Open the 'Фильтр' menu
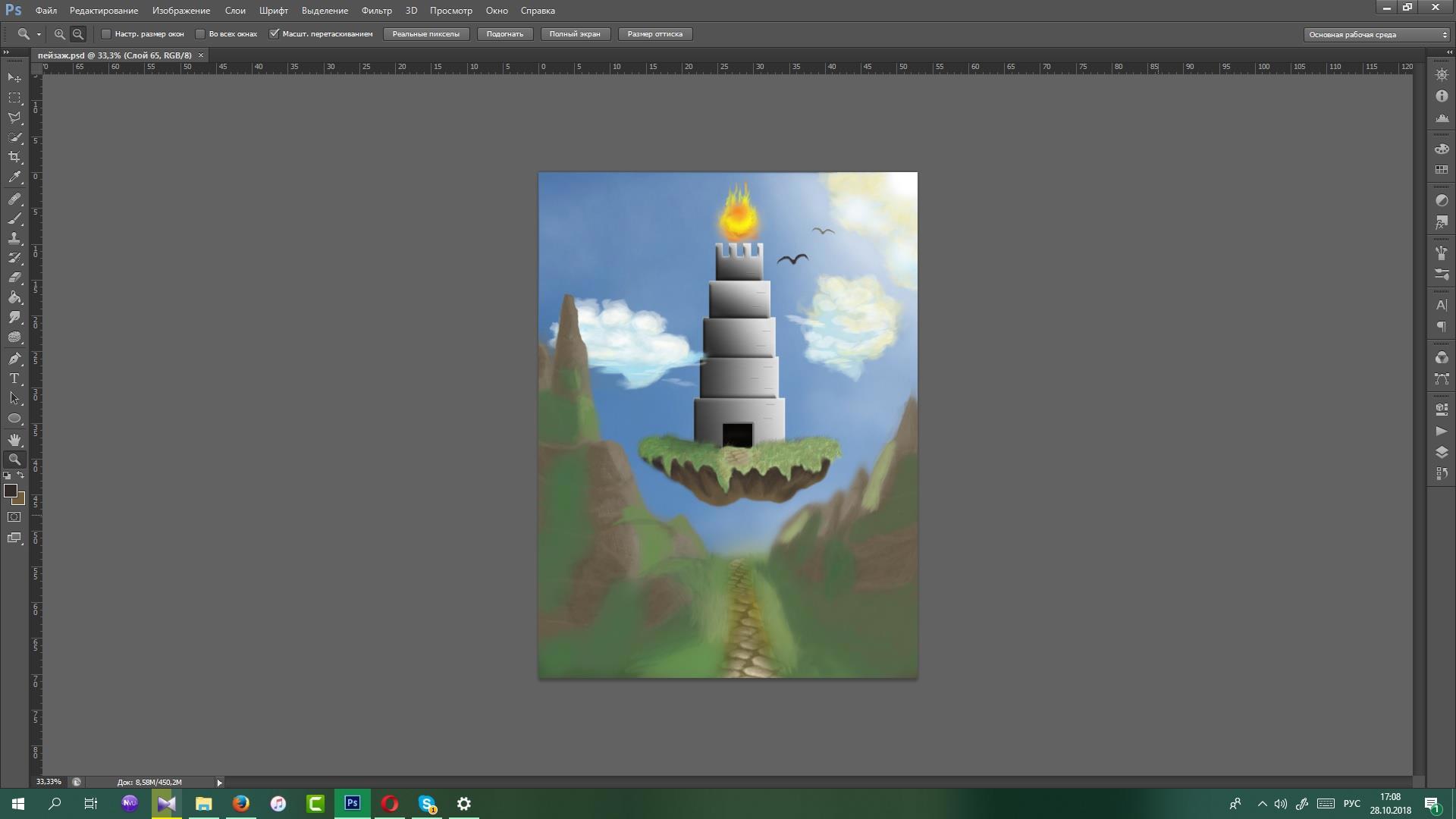 point(376,11)
